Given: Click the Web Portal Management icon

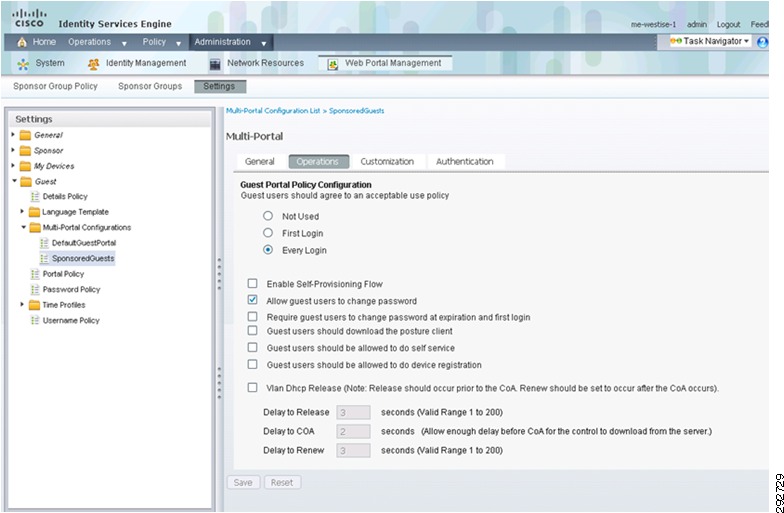Looking at the screenshot, I should point(332,64).
